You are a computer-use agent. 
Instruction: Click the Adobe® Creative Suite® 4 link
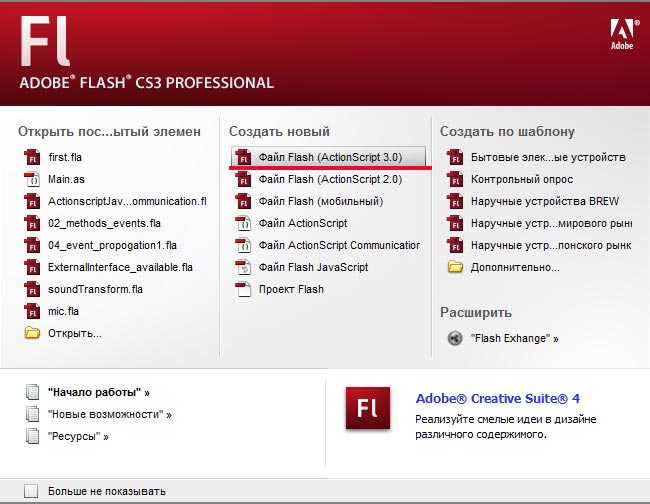coord(497,398)
